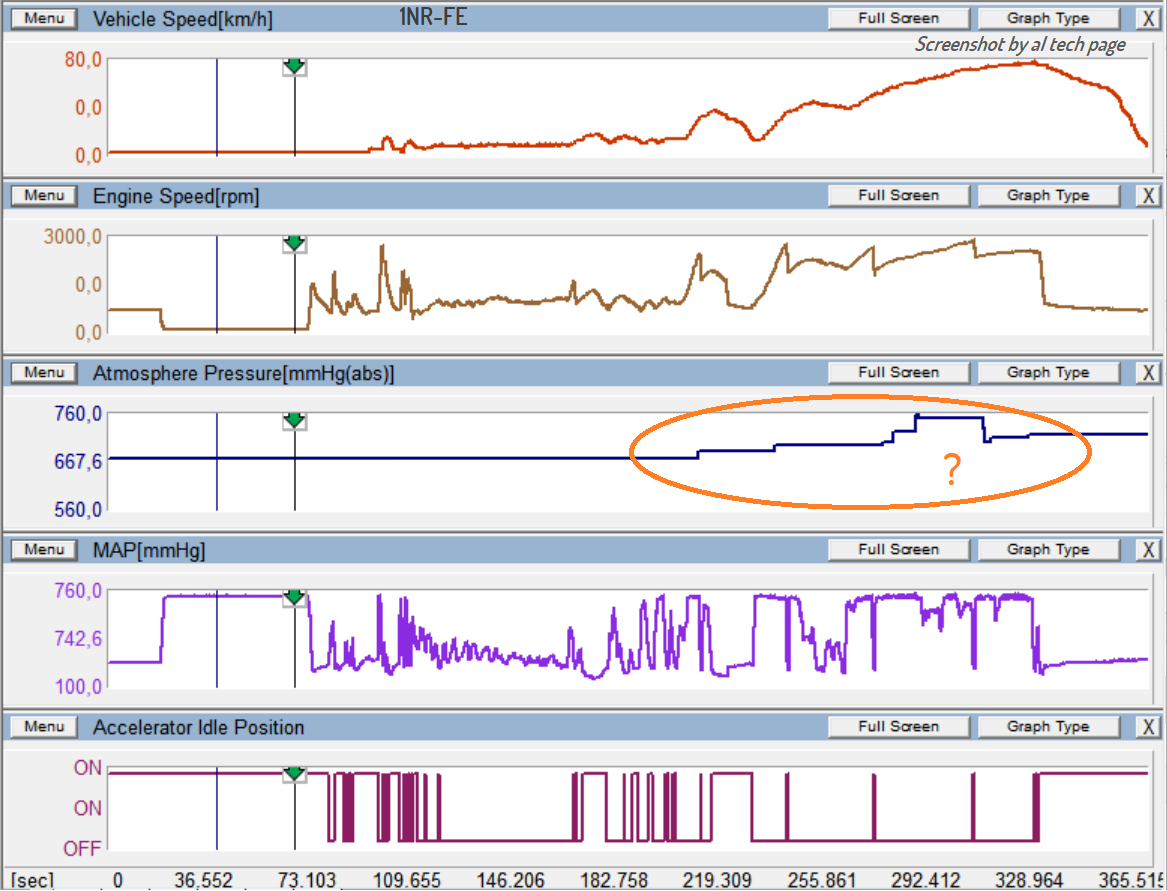Change Graph Type for Engine Speed

[1047, 195]
